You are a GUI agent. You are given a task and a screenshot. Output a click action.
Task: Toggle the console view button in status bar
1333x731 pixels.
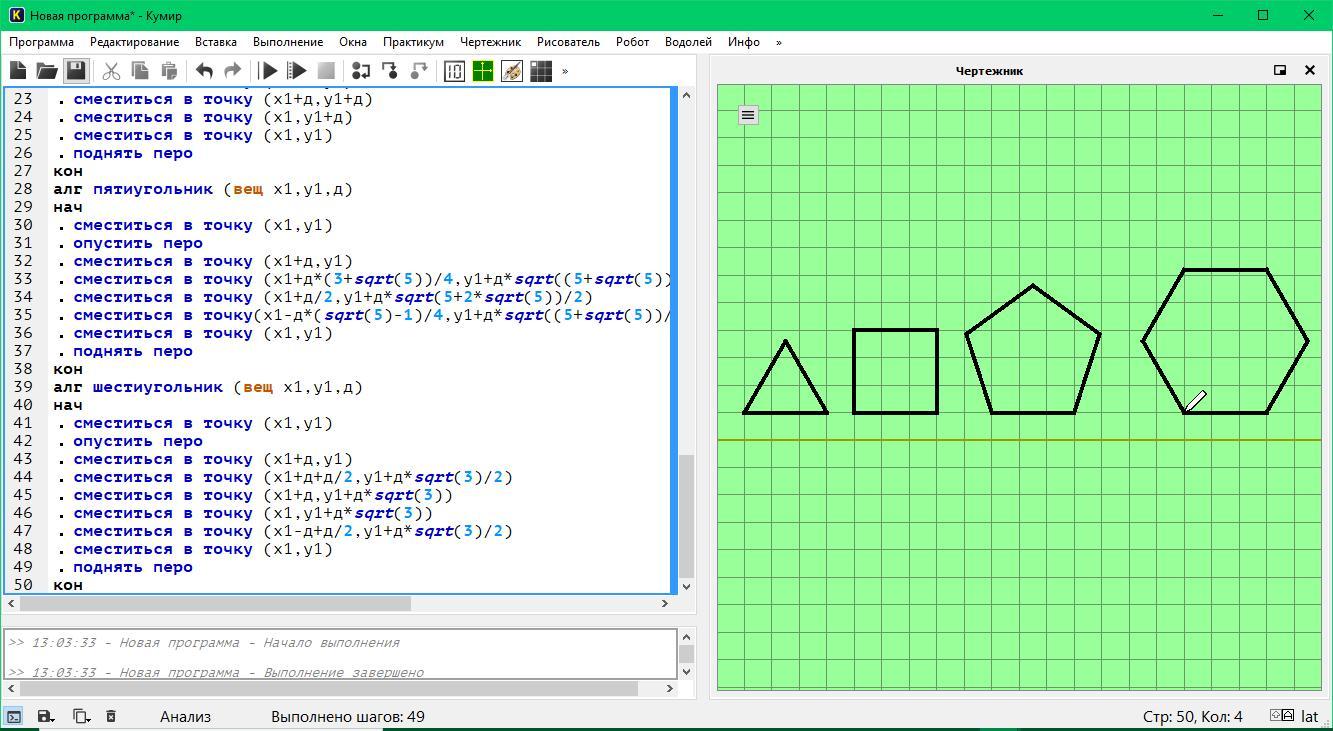(14, 716)
